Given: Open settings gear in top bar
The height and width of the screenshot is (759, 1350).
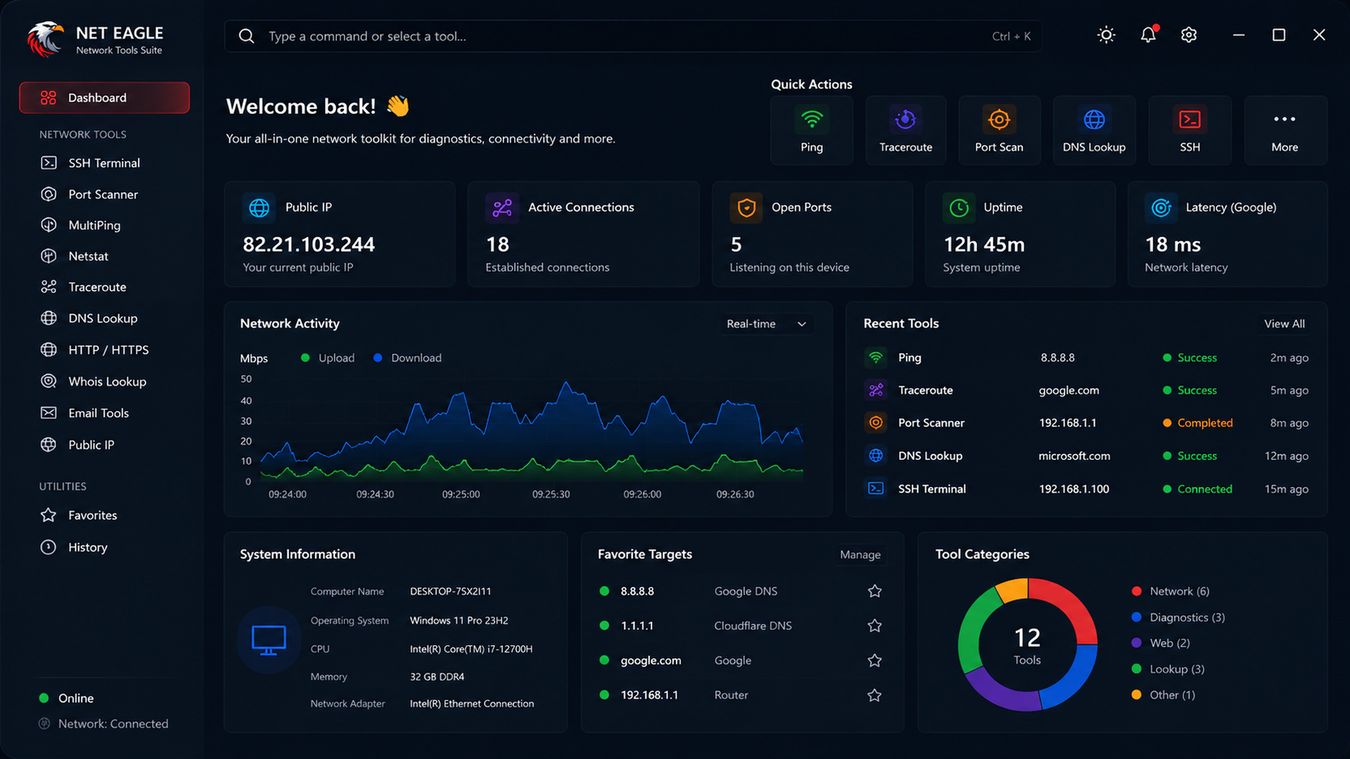Looking at the screenshot, I should [x=1189, y=35].
